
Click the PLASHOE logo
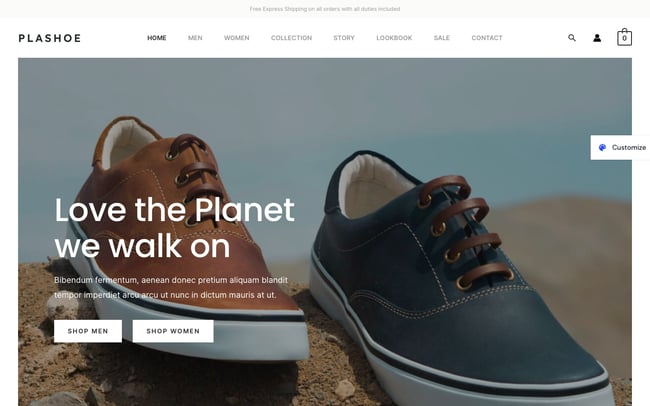click(50, 38)
